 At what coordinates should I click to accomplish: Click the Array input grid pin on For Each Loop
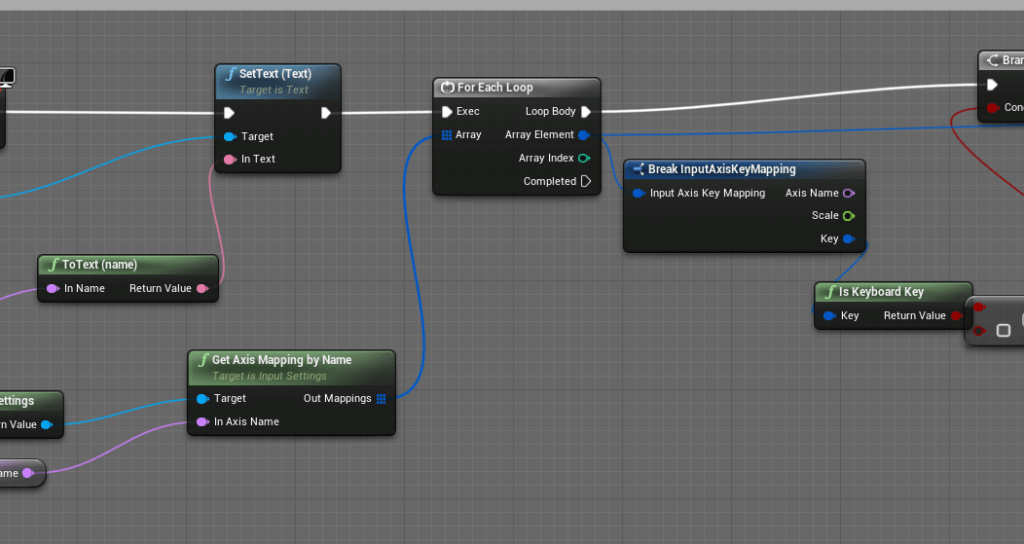(x=446, y=135)
